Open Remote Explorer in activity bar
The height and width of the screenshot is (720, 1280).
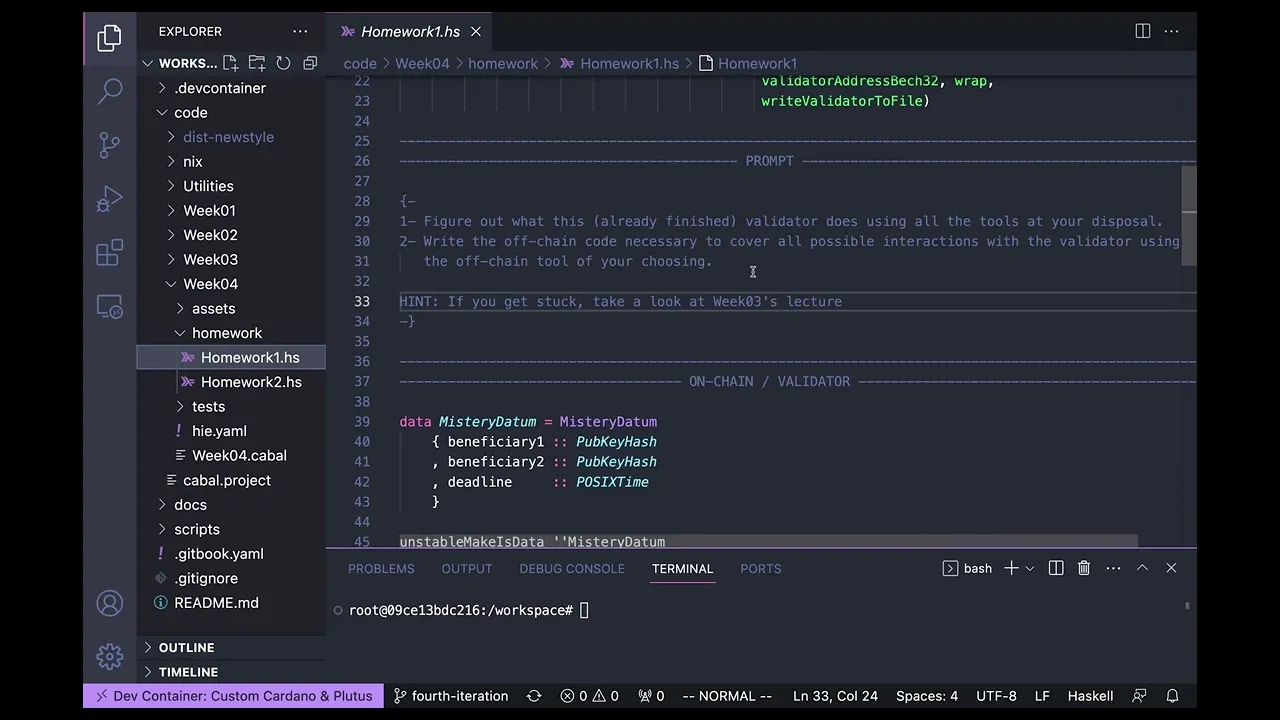(110, 308)
